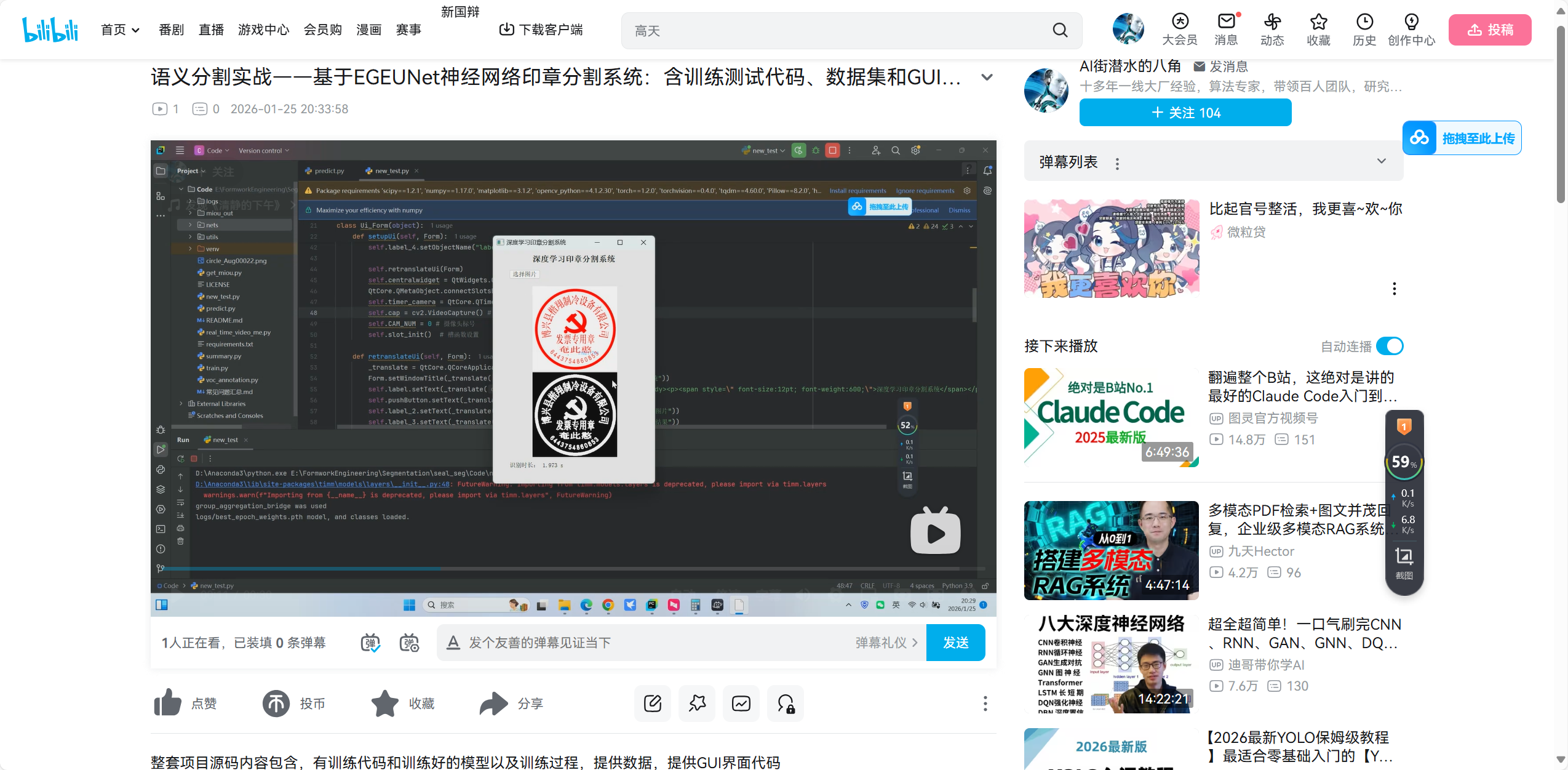Click the note-taking pencil icon below video
1568x770 pixels.
[x=652, y=703]
